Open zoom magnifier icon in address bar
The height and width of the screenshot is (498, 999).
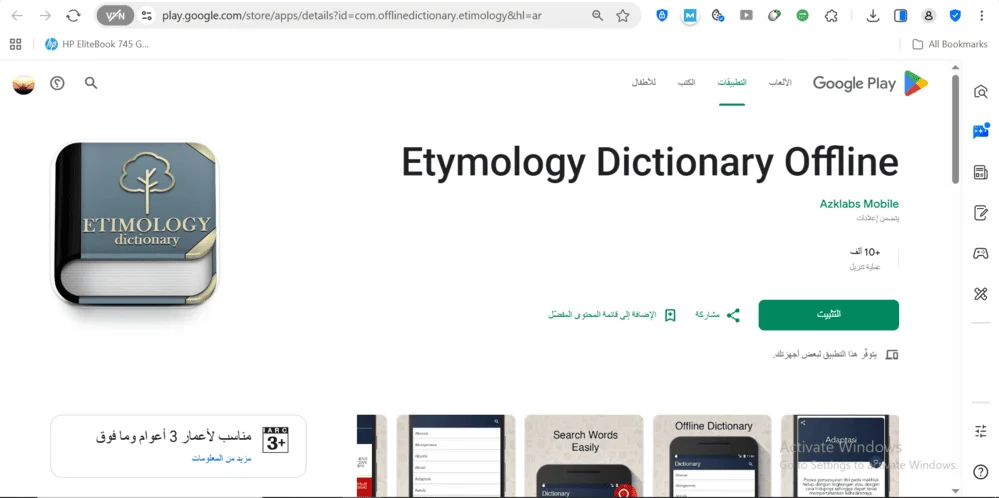[598, 16]
